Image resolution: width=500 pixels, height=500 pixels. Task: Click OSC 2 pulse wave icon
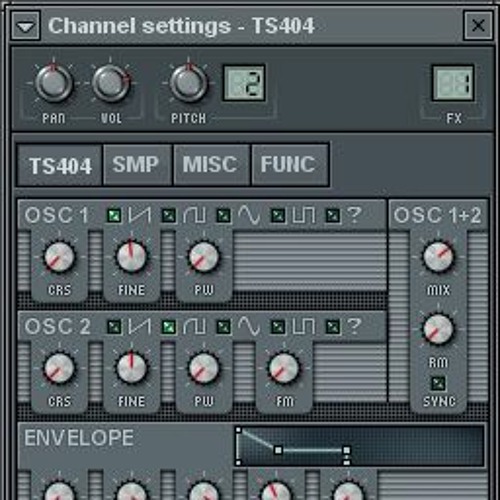[304, 326]
